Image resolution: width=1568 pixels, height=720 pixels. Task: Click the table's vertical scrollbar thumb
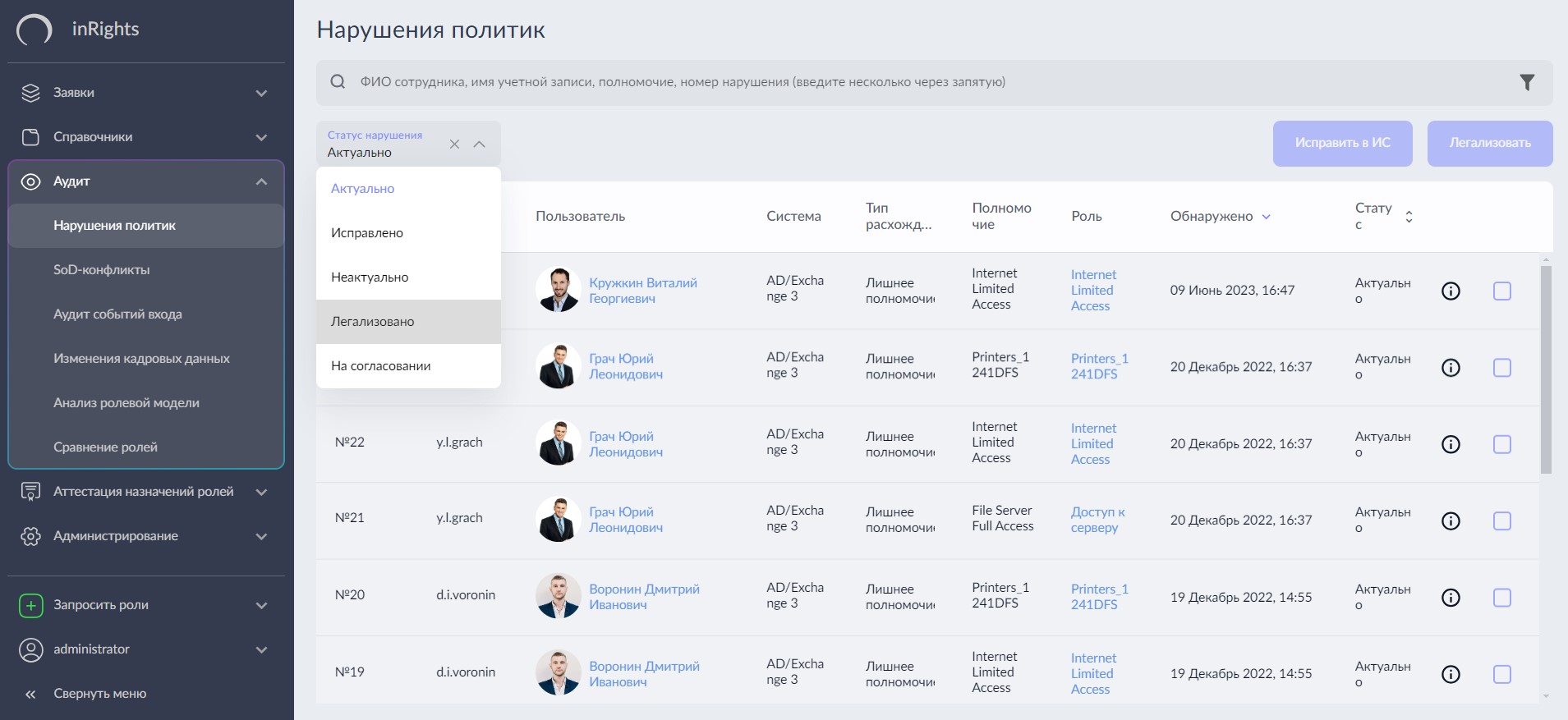coord(1546,369)
